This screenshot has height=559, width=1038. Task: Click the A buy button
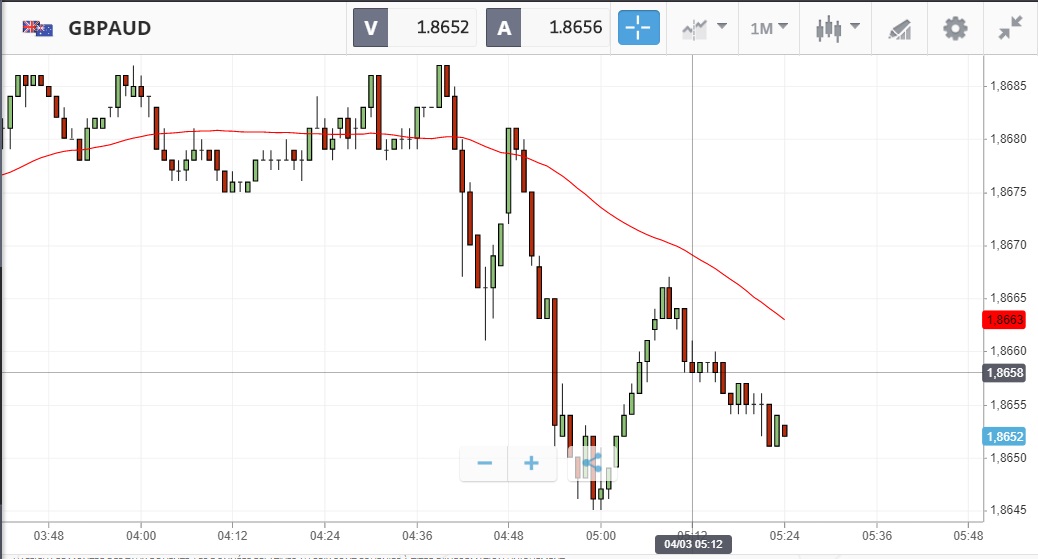pyautogui.click(x=503, y=28)
